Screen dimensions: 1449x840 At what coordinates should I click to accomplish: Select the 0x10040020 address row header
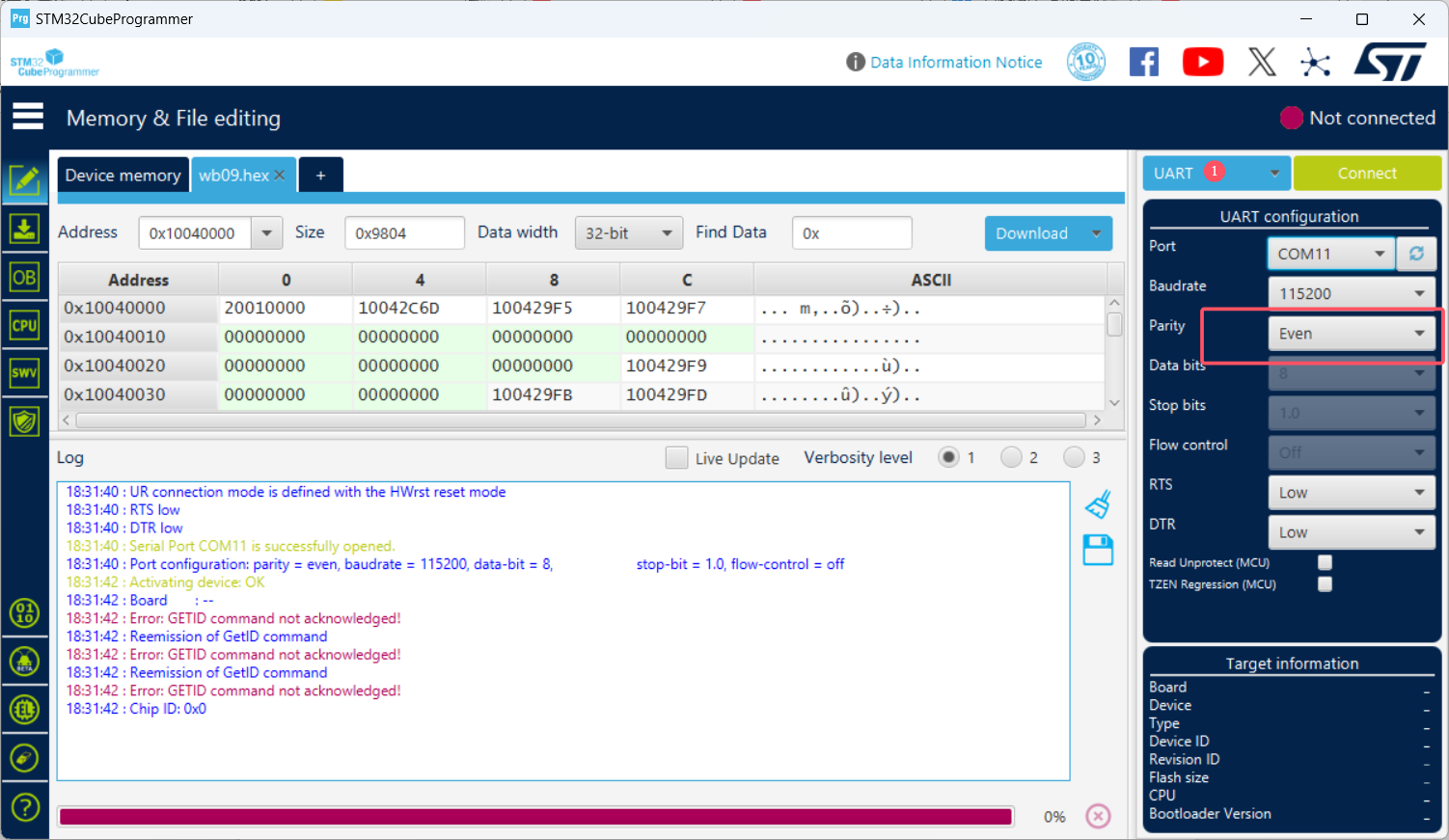click(138, 366)
